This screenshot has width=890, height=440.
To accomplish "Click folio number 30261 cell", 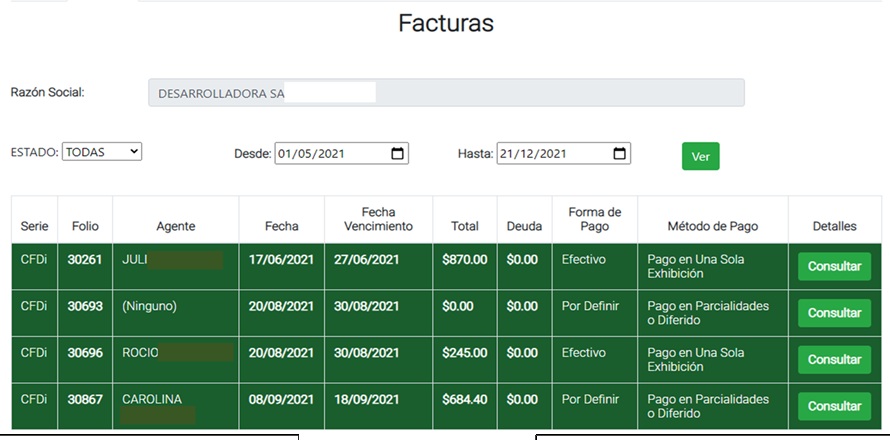I will pyautogui.click(x=85, y=260).
